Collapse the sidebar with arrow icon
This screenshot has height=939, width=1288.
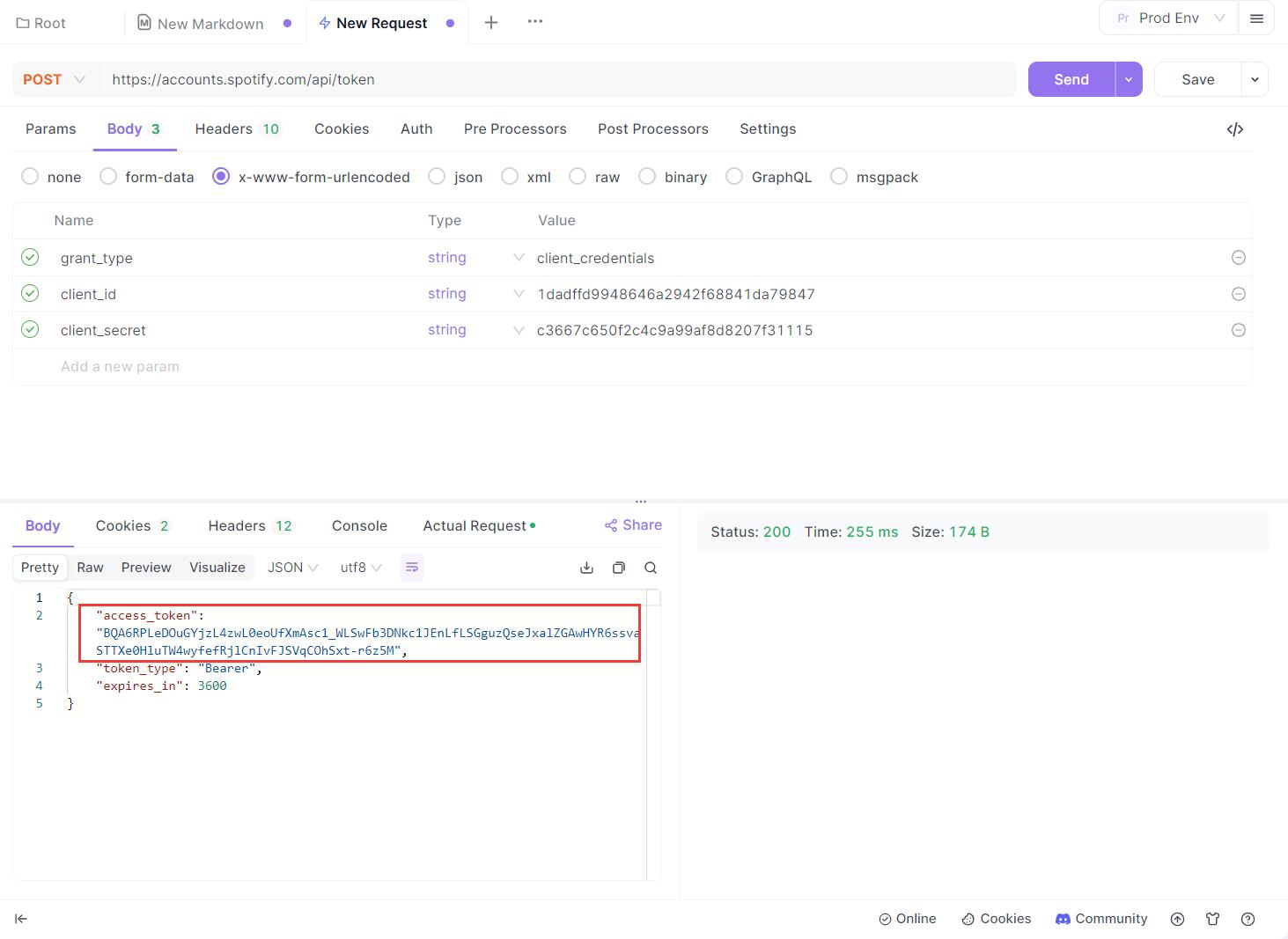[x=21, y=919]
